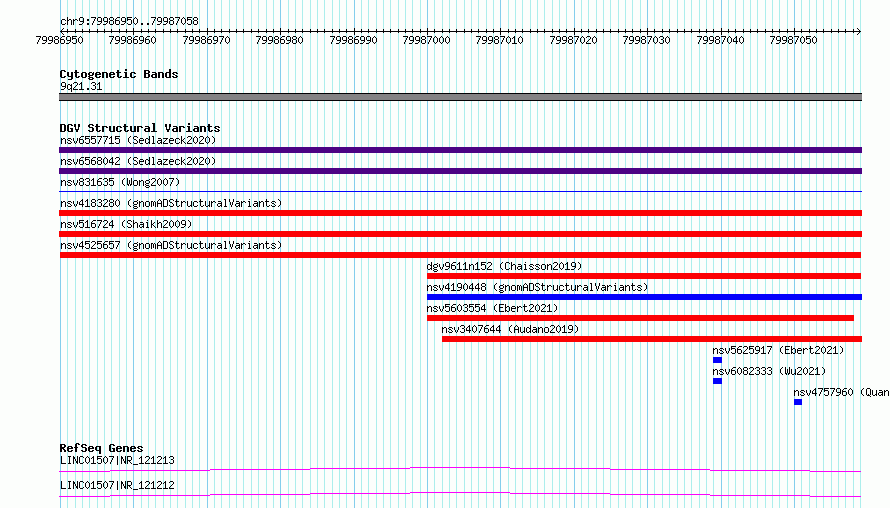Click the small blue nsv6082333 marker
890x508 pixels.
(717, 381)
